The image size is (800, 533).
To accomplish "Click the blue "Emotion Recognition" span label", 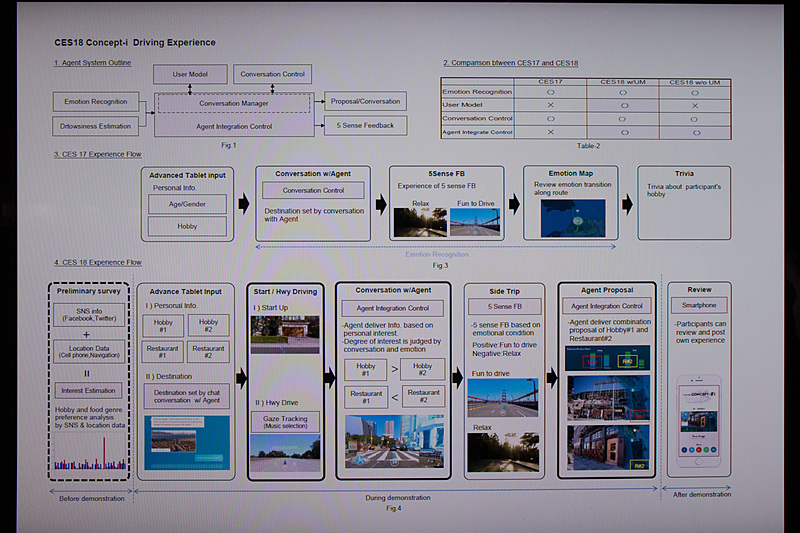I will point(437,254).
